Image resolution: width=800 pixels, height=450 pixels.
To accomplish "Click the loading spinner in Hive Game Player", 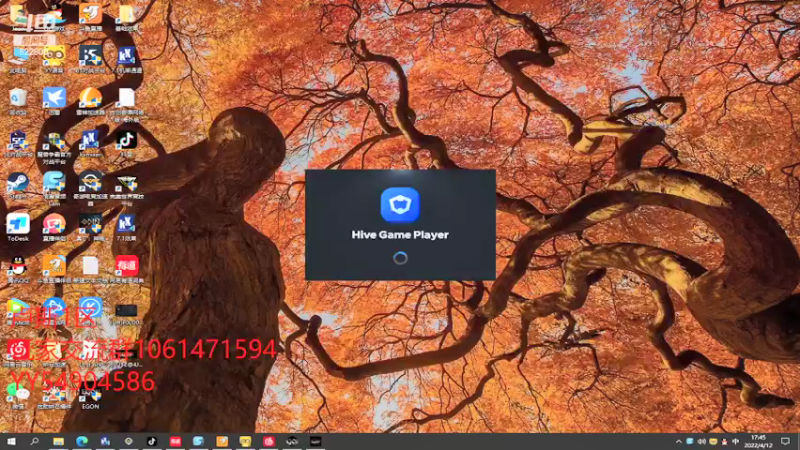I will (x=400, y=258).
